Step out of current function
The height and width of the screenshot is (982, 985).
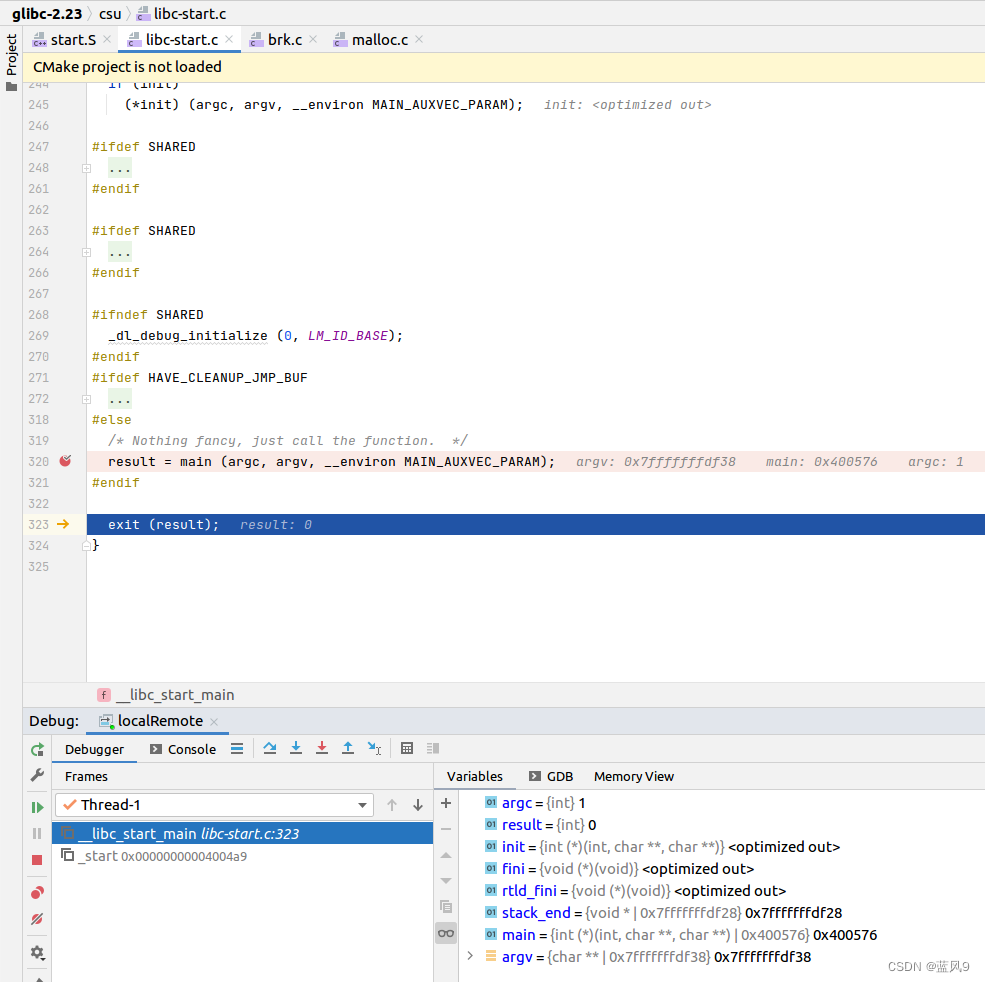tap(347, 748)
